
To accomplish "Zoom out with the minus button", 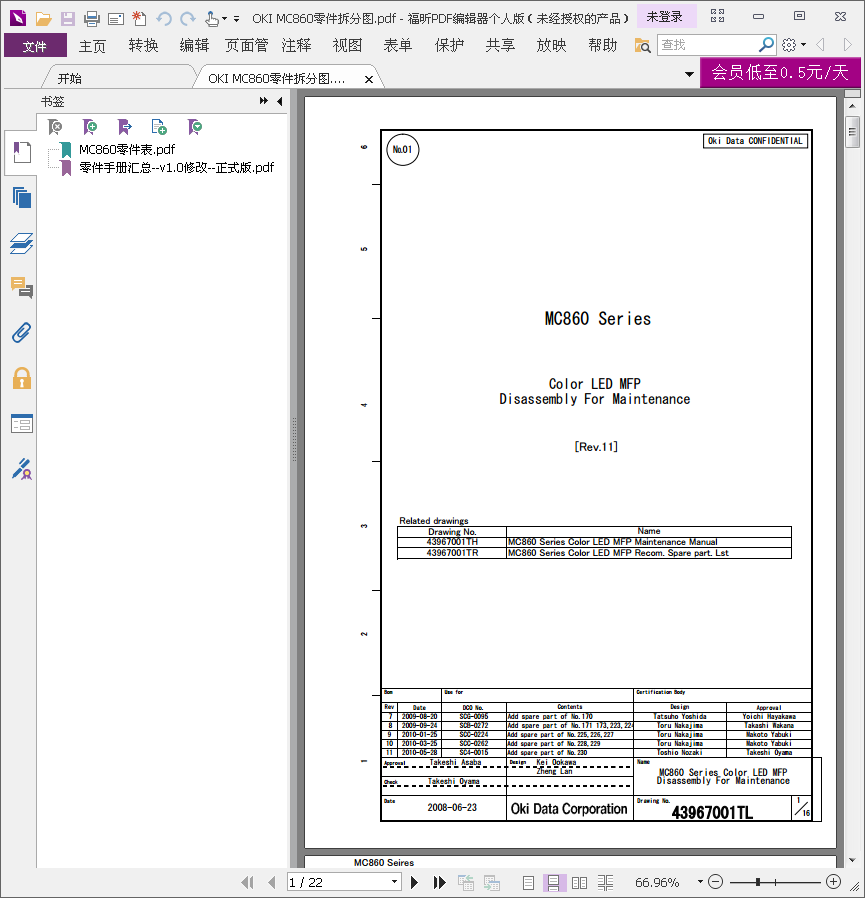I will [x=715, y=882].
